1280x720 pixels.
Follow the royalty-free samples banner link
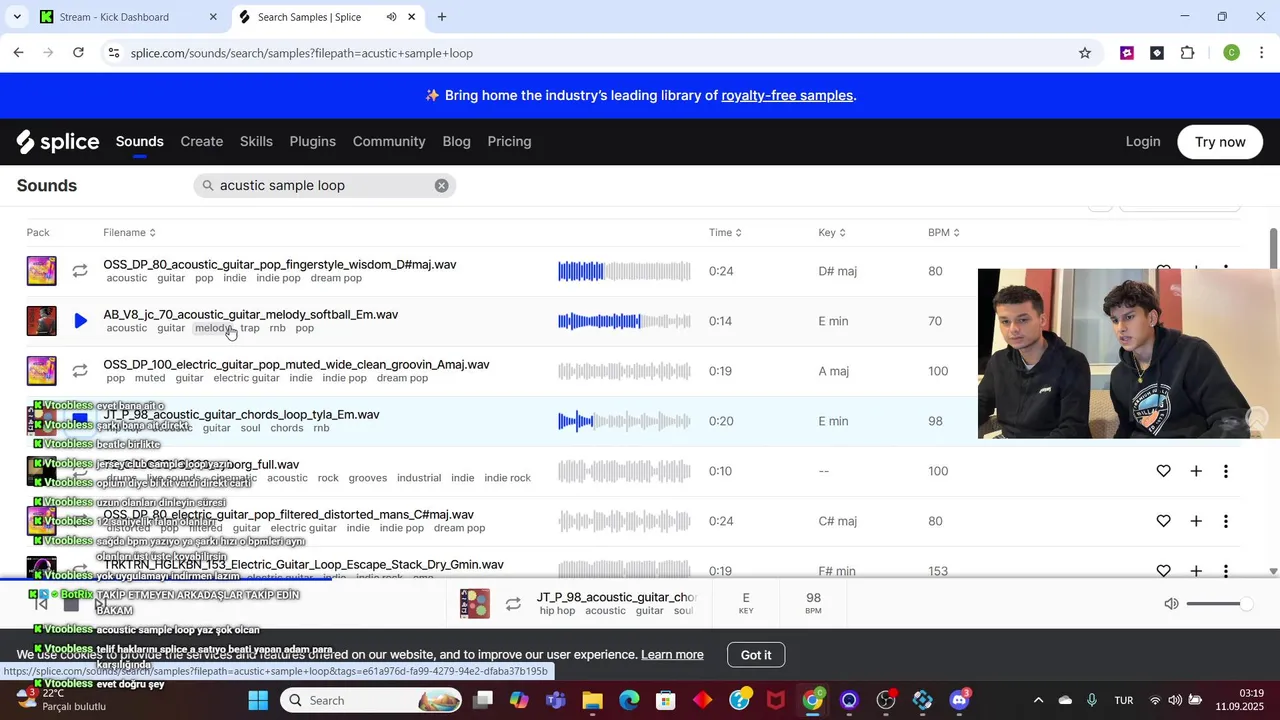(x=787, y=96)
